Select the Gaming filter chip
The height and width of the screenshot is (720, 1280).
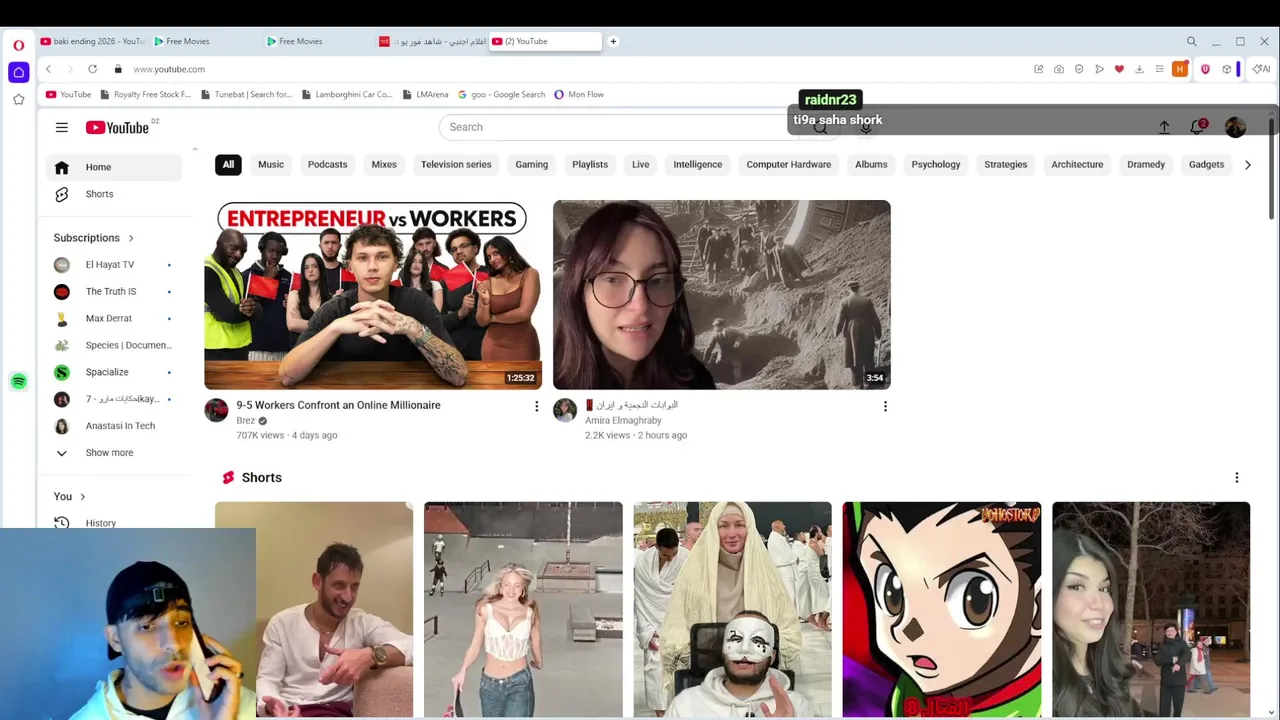pos(532,164)
